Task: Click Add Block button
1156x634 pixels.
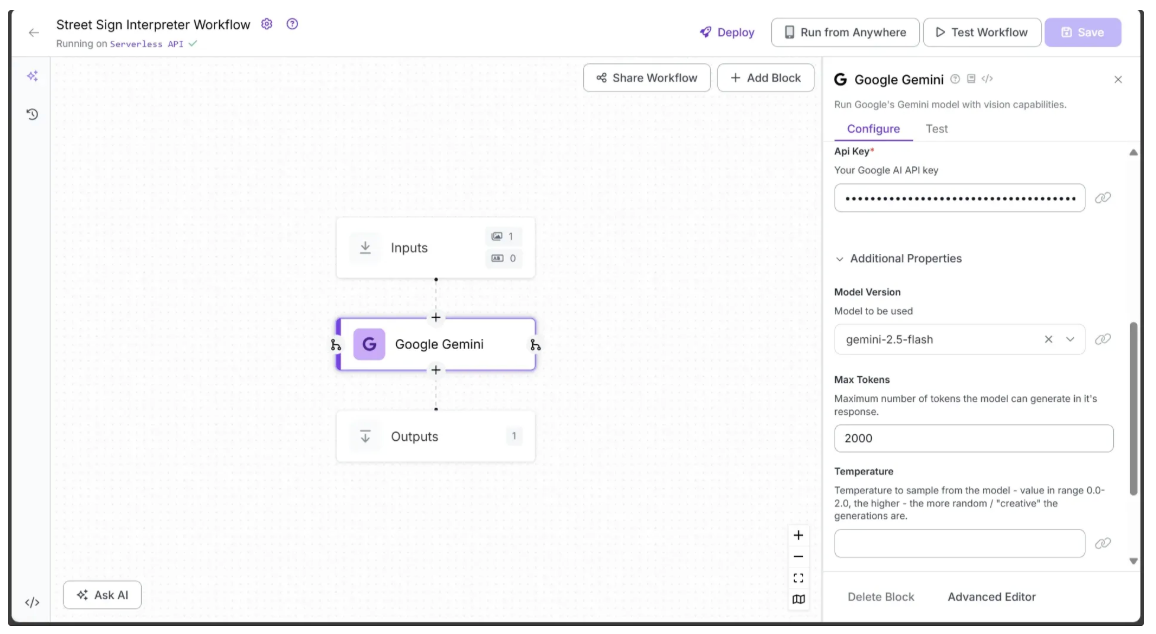Action: [x=765, y=77]
